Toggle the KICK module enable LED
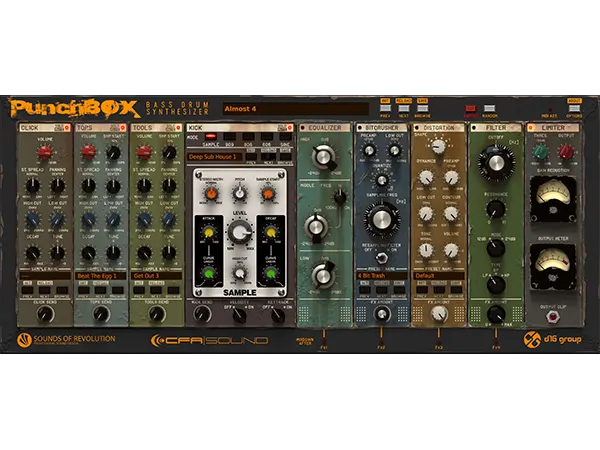The image size is (600, 450). [290, 128]
